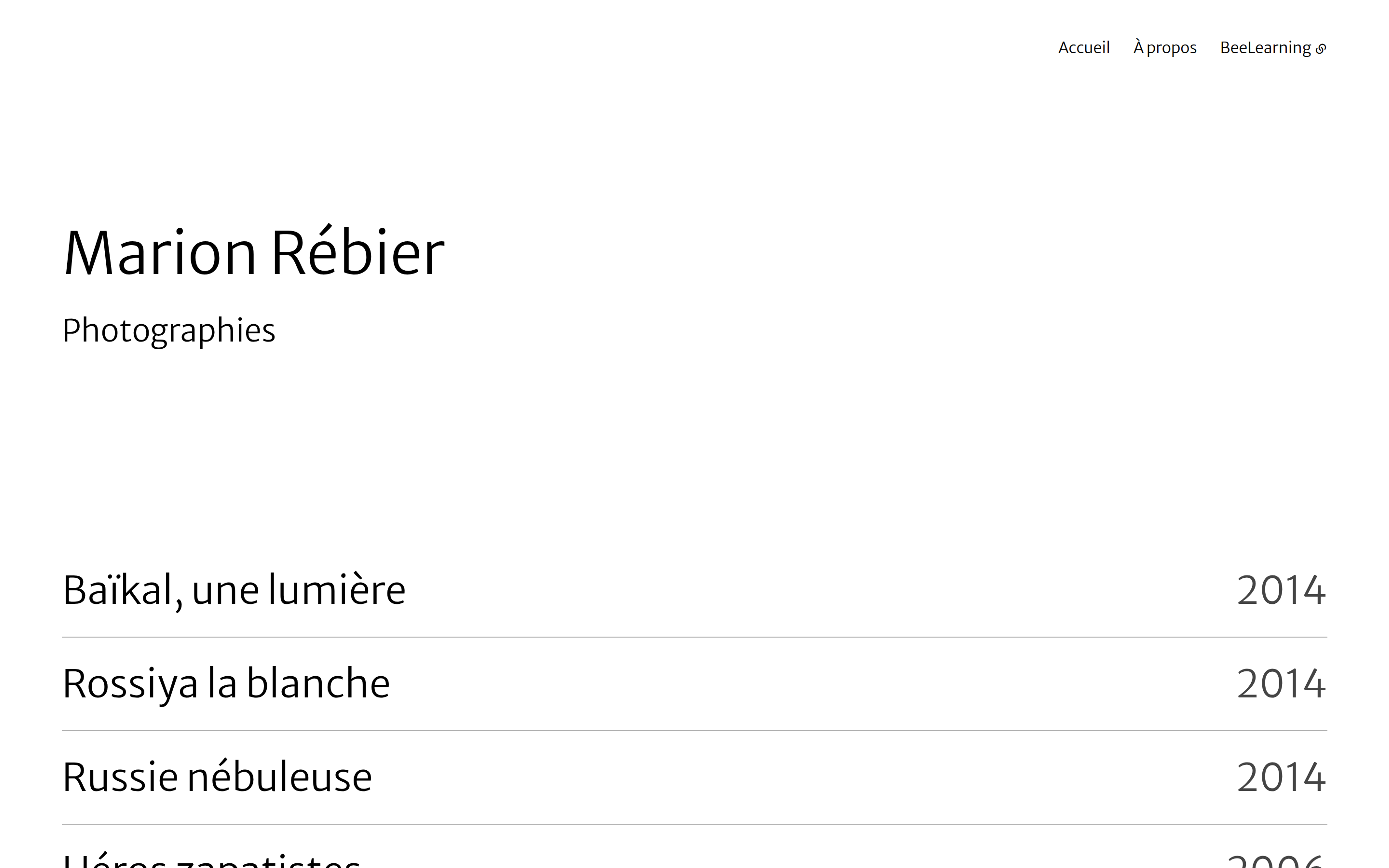Open the Baïkal, une lumière series
This screenshot has height=868, width=1389.
point(234,590)
